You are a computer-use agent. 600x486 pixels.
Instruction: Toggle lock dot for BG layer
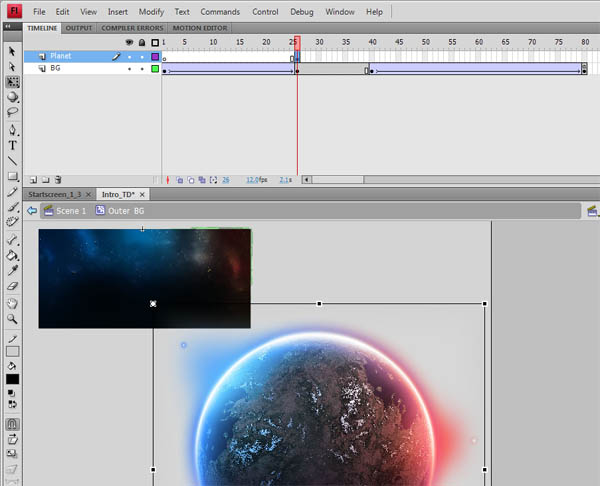142,69
